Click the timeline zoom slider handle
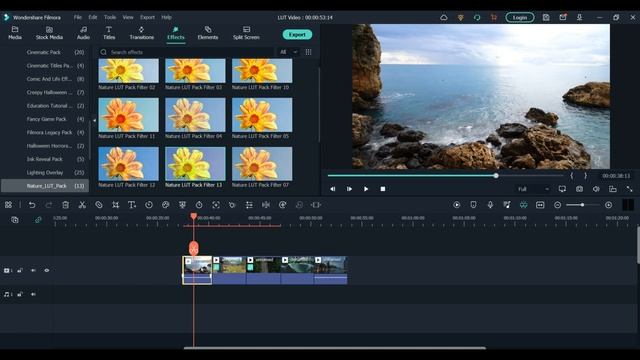Screen dimensions: 640x360 pyautogui.click(x=582, y=205)
